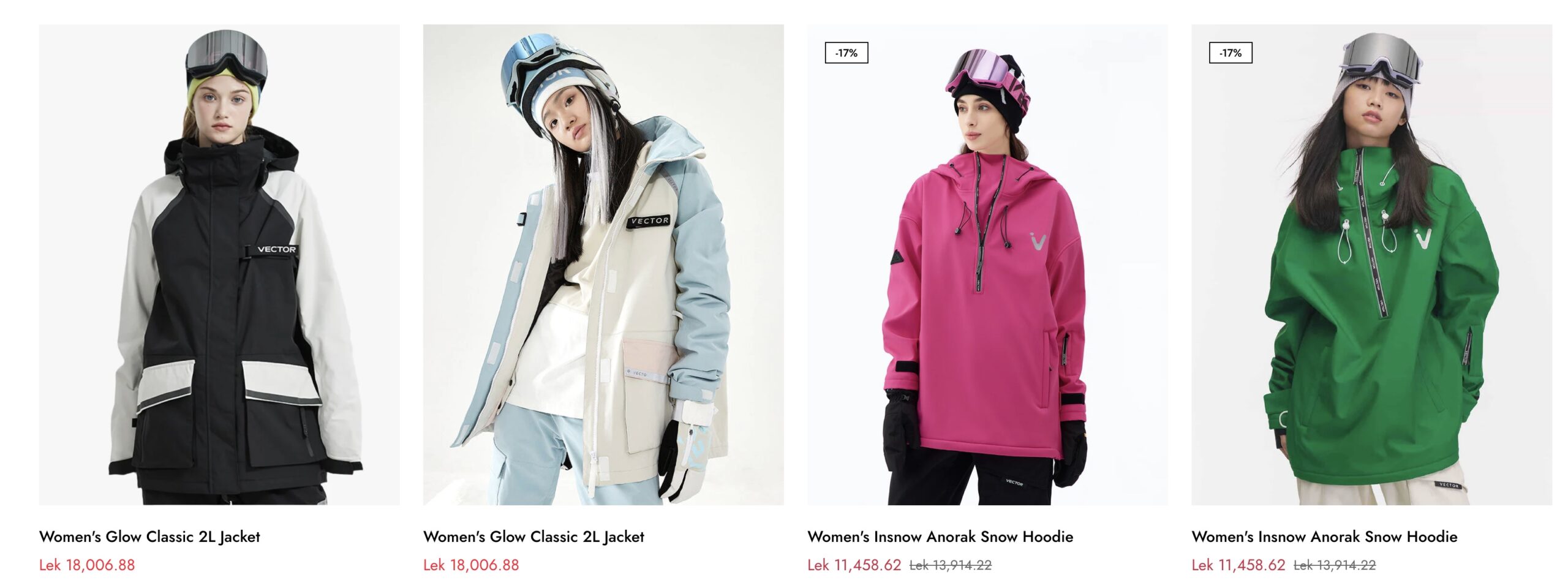Click the Lek 18,006.88 price under the blue jacket
The height and width of the screenshot is (580, 1568).
(x=471, y=565)
